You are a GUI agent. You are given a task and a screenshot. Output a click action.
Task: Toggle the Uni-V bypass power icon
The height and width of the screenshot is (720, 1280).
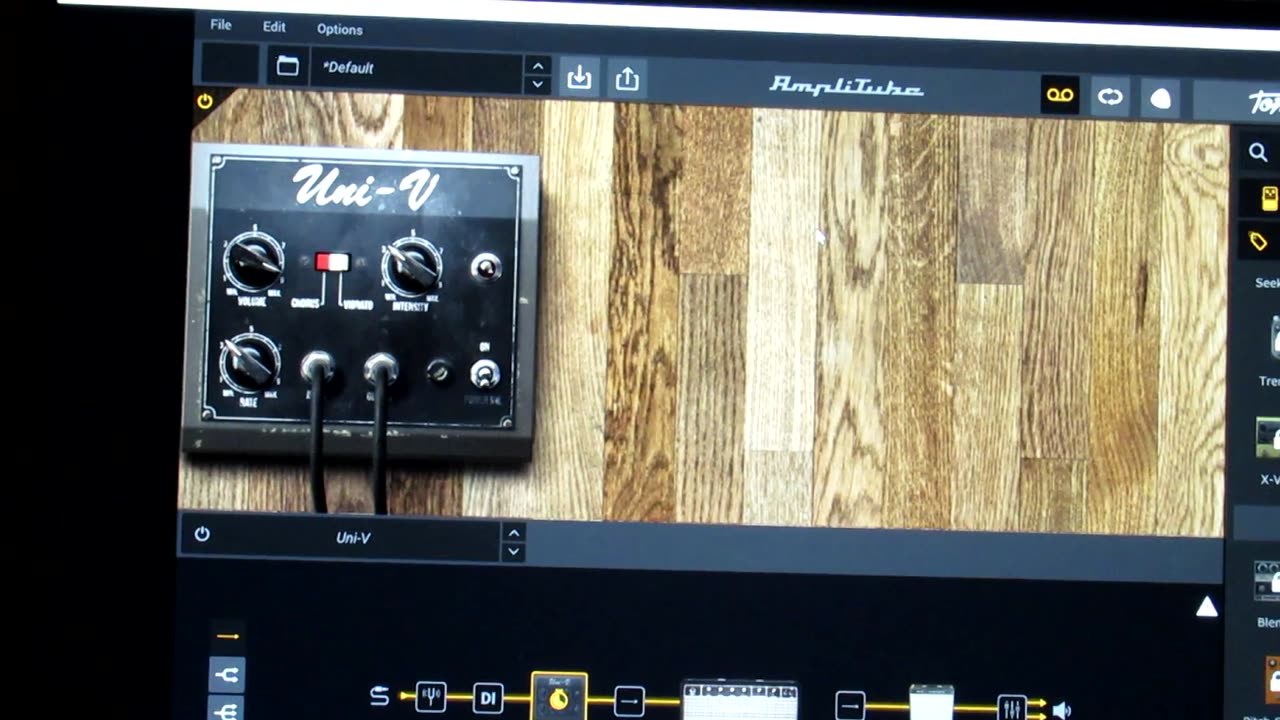point(202,534)
